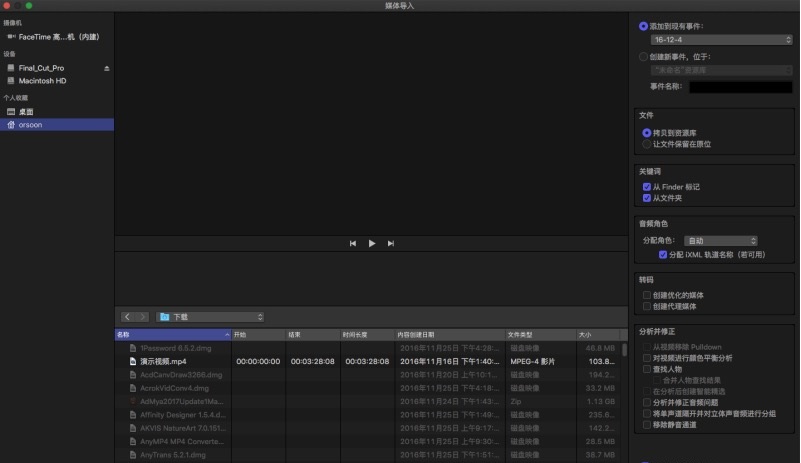Select the FaceTime camera in sidebar
The image size is (801, 463).
click(x=60, y=36)
